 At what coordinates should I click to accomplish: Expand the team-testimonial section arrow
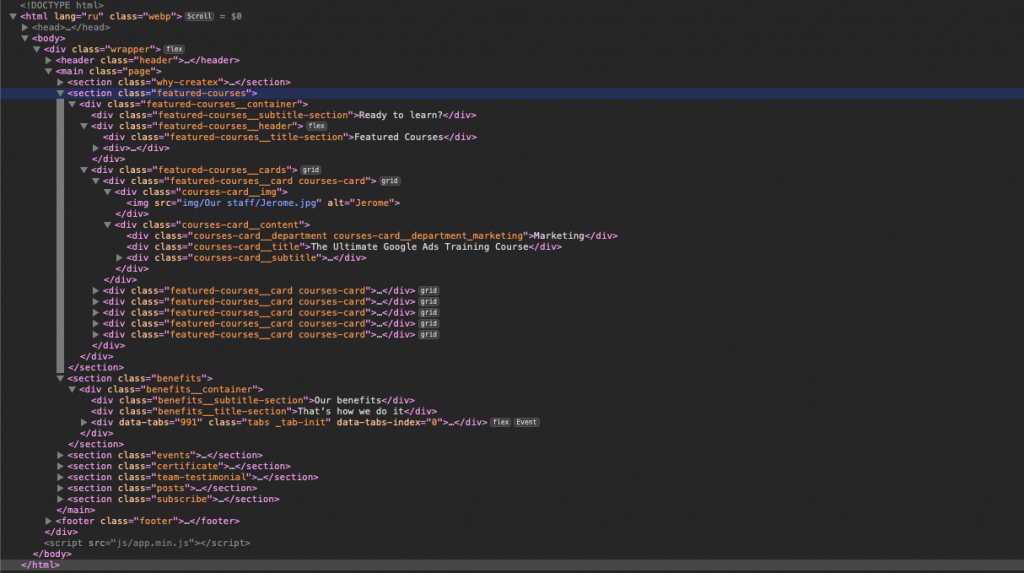(x=60, y=478)
